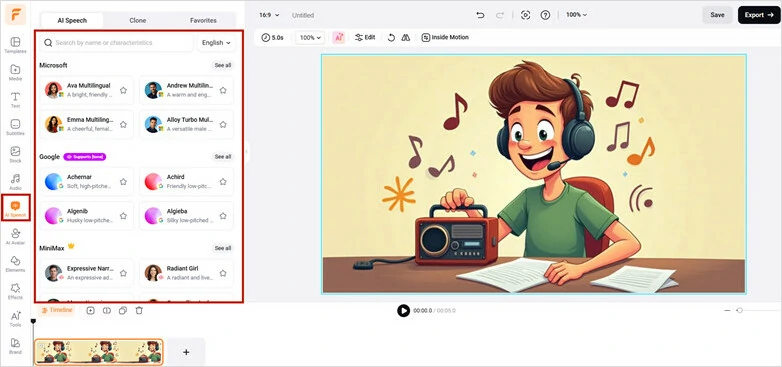Play the video preview

[x=403, y=311]
